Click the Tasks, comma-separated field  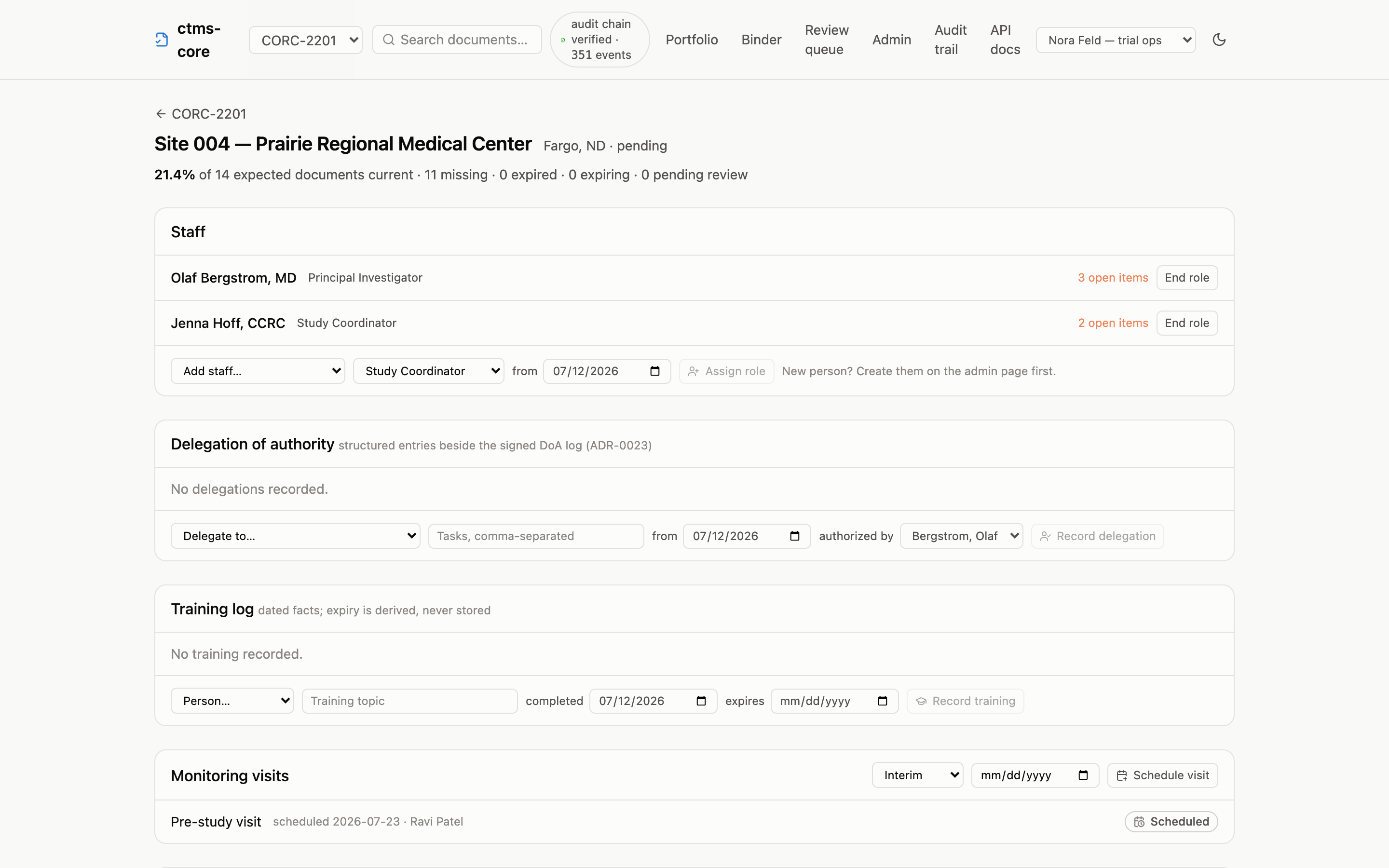(536, 536)
